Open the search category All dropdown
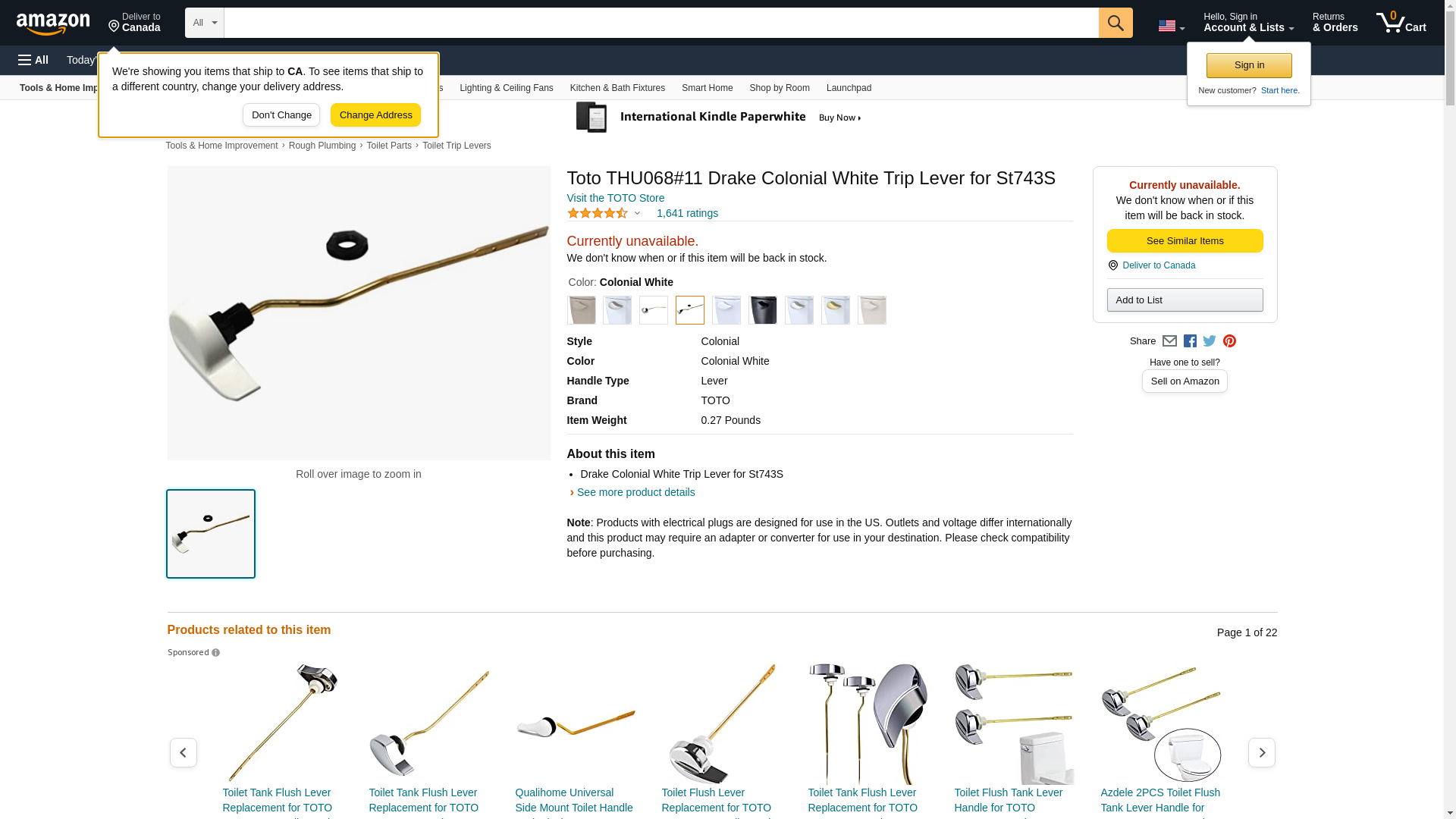Image resolution: width=1456 pixels, height=819 pixels. (205, 23)
